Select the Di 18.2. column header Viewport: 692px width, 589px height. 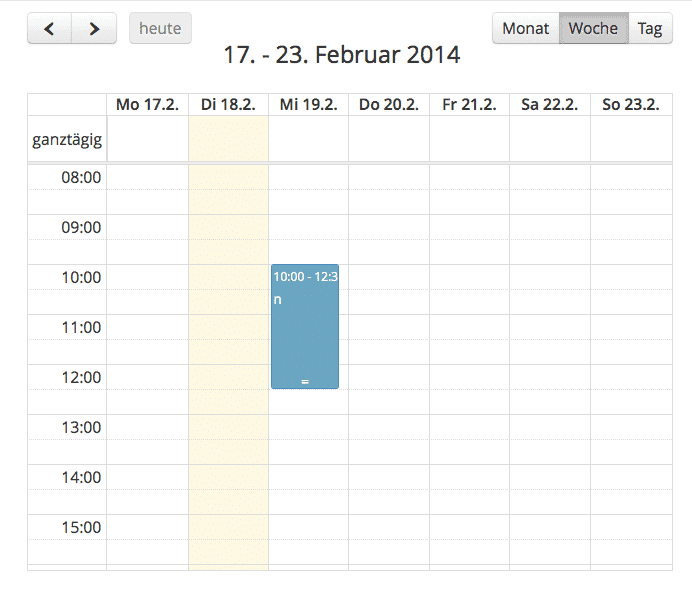[228, 105]
